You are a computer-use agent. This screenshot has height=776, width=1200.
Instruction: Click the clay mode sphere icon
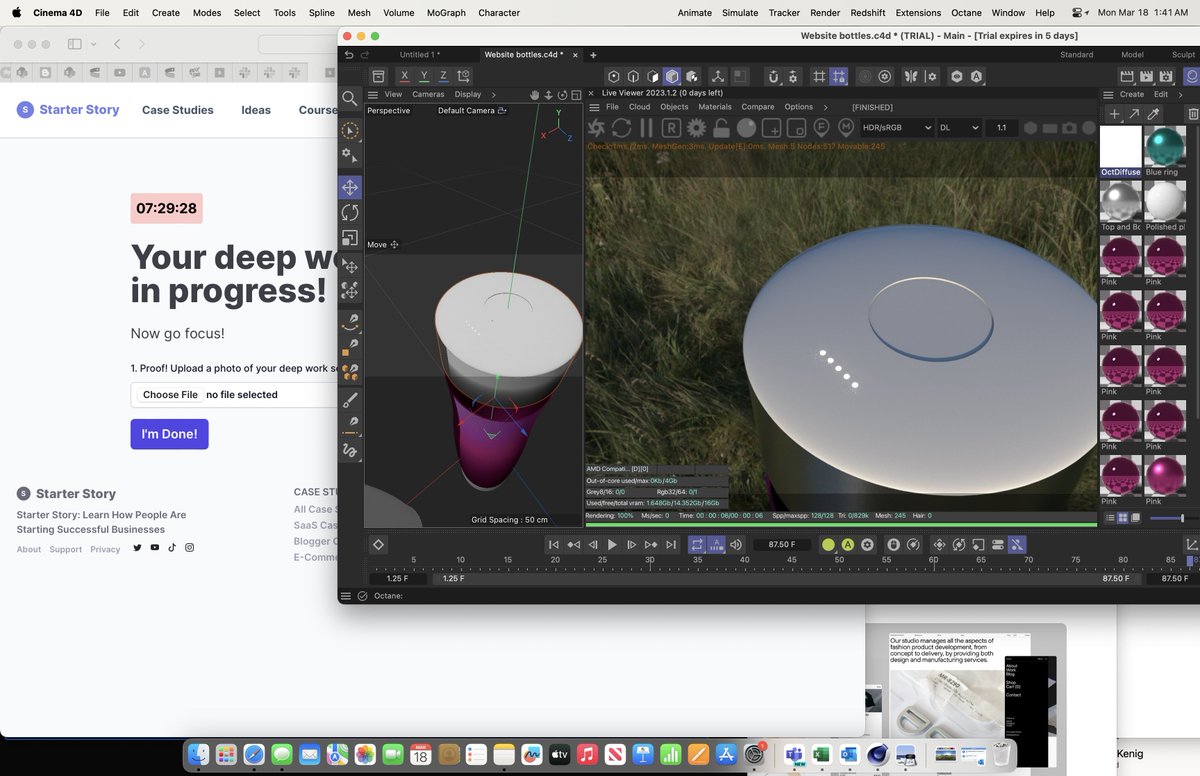[746, 128]
